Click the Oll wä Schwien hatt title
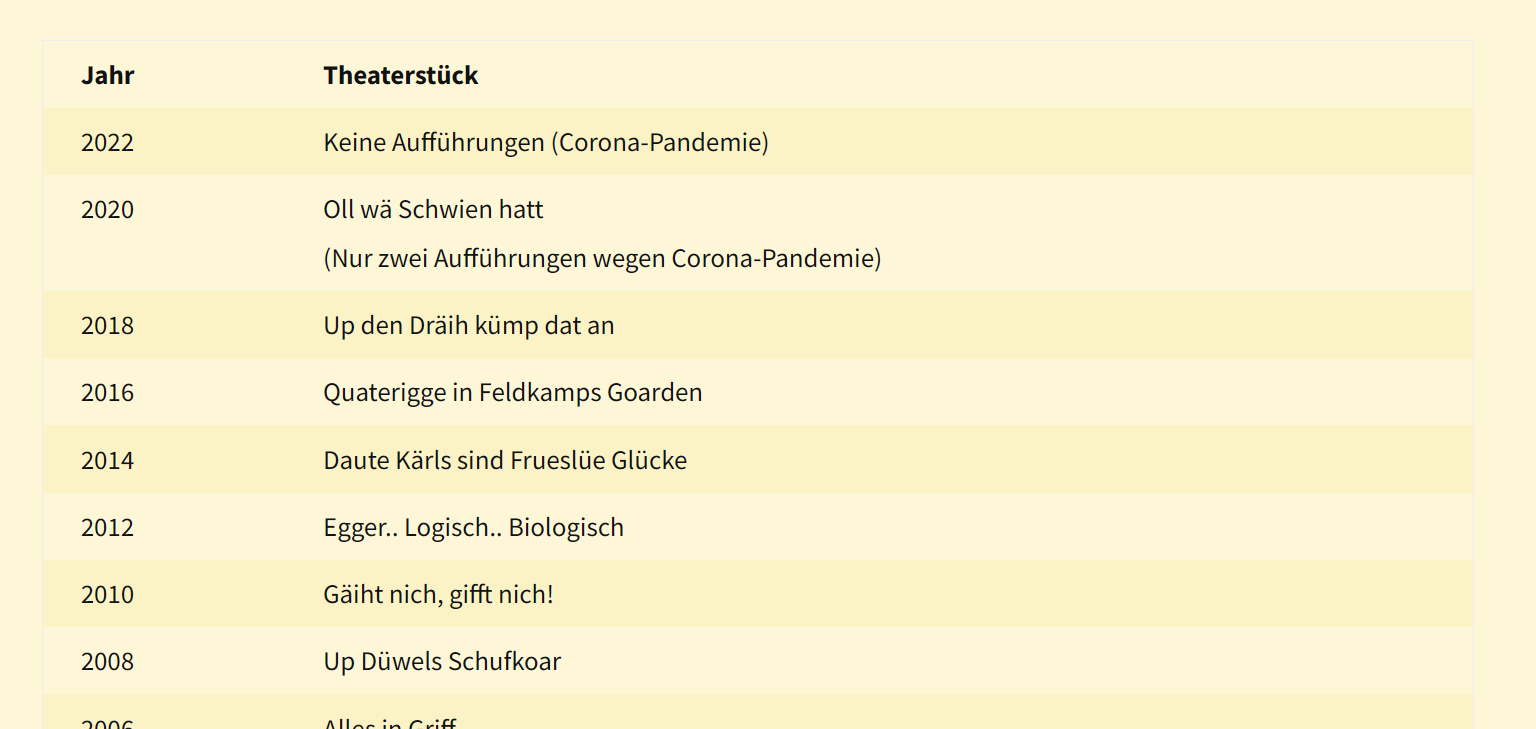The width and height of the screenshot is (1536, 729). pos(434,209)
